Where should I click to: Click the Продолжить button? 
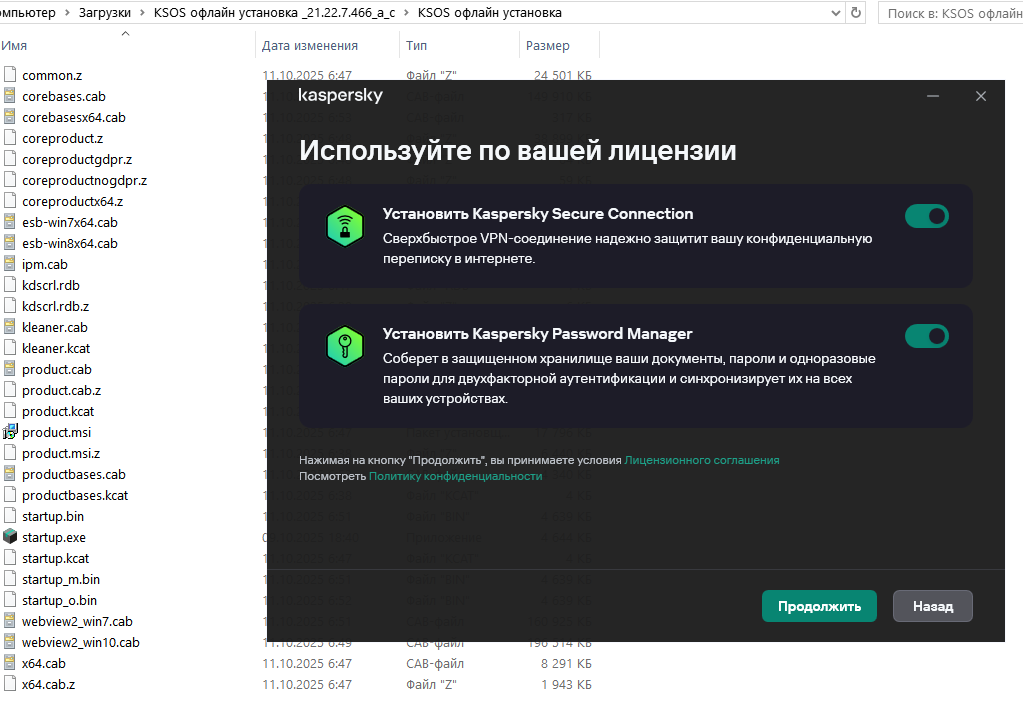pyautogui.click(x=819, y=606)
